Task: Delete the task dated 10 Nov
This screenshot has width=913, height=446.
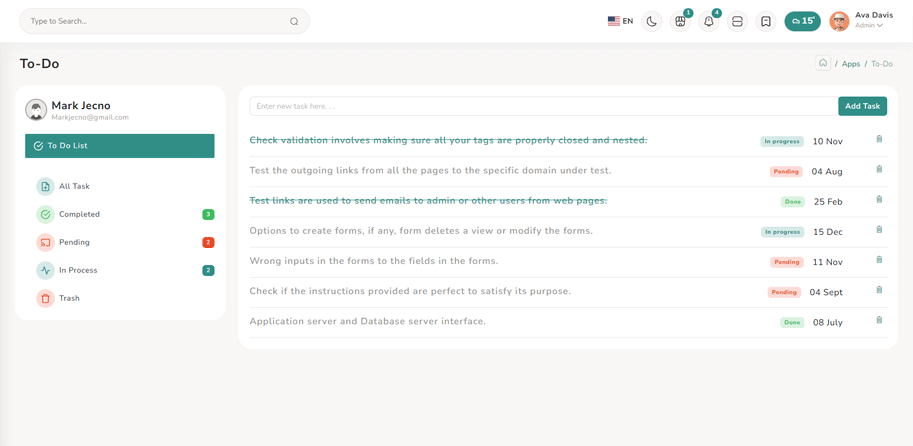Action: point(879,140)
